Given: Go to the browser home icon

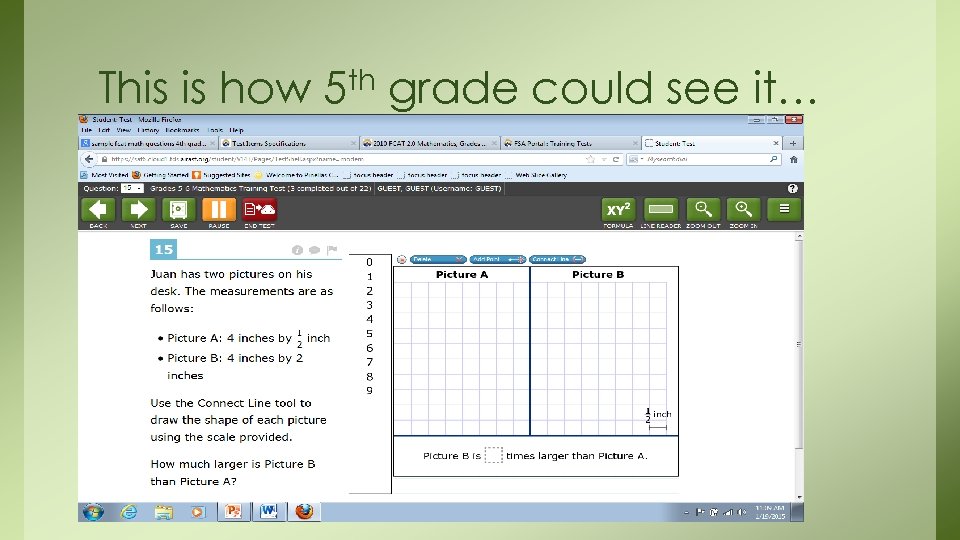Looking at the screenshot, I should pos(793,159).
